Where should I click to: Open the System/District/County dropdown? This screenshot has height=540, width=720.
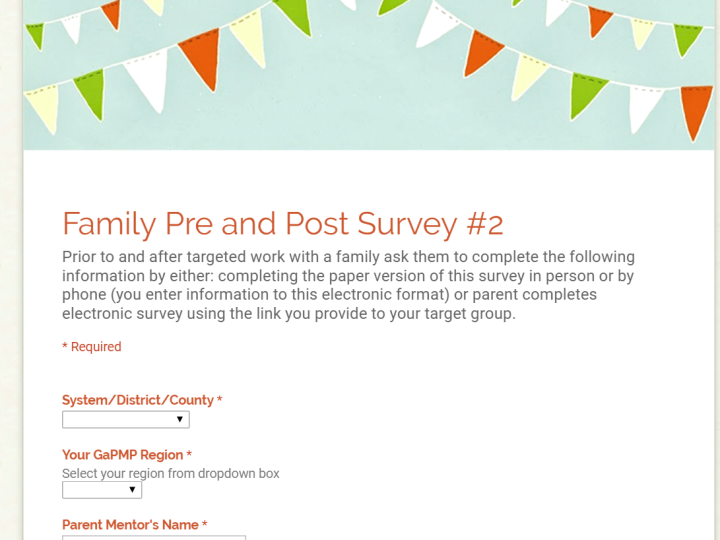(x=126, y=419)
